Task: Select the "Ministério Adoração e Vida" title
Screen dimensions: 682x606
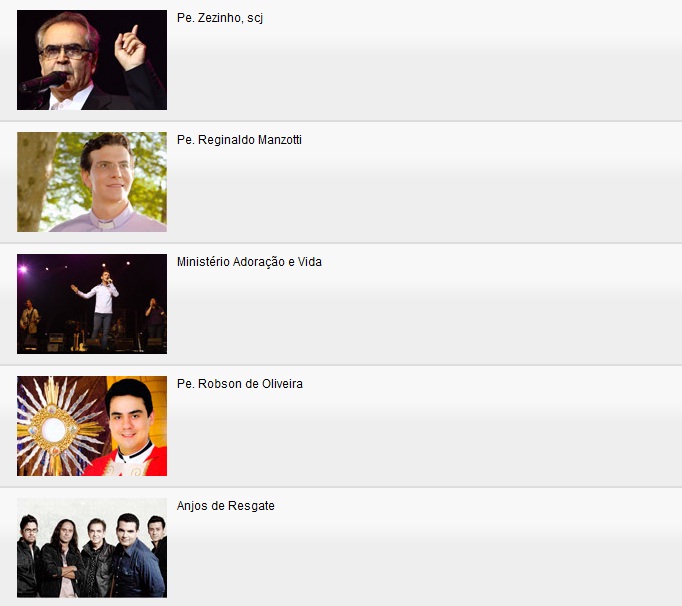Action: click(249, 262)
